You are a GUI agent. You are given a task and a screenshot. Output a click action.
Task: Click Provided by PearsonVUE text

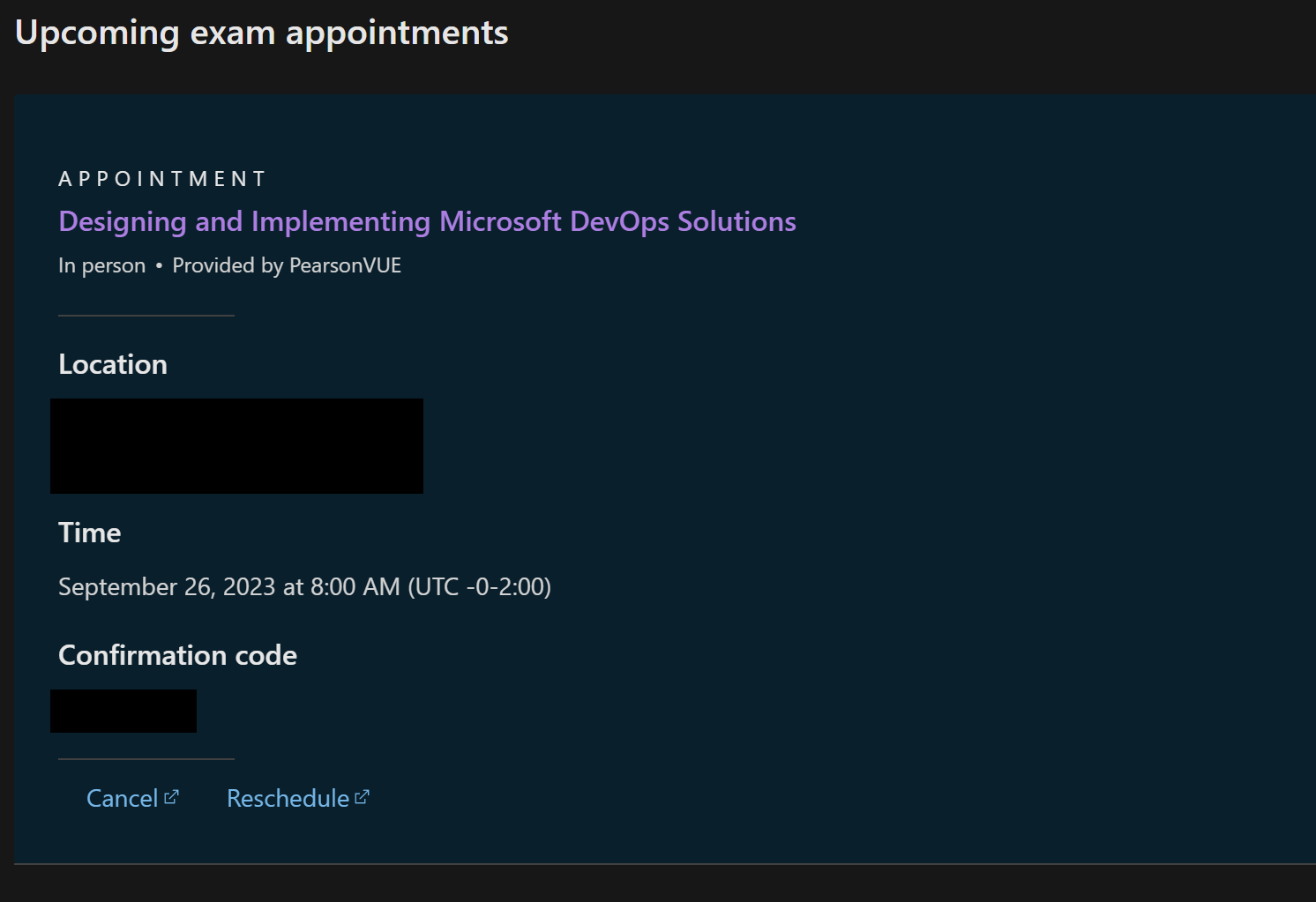tap(287, 265)
